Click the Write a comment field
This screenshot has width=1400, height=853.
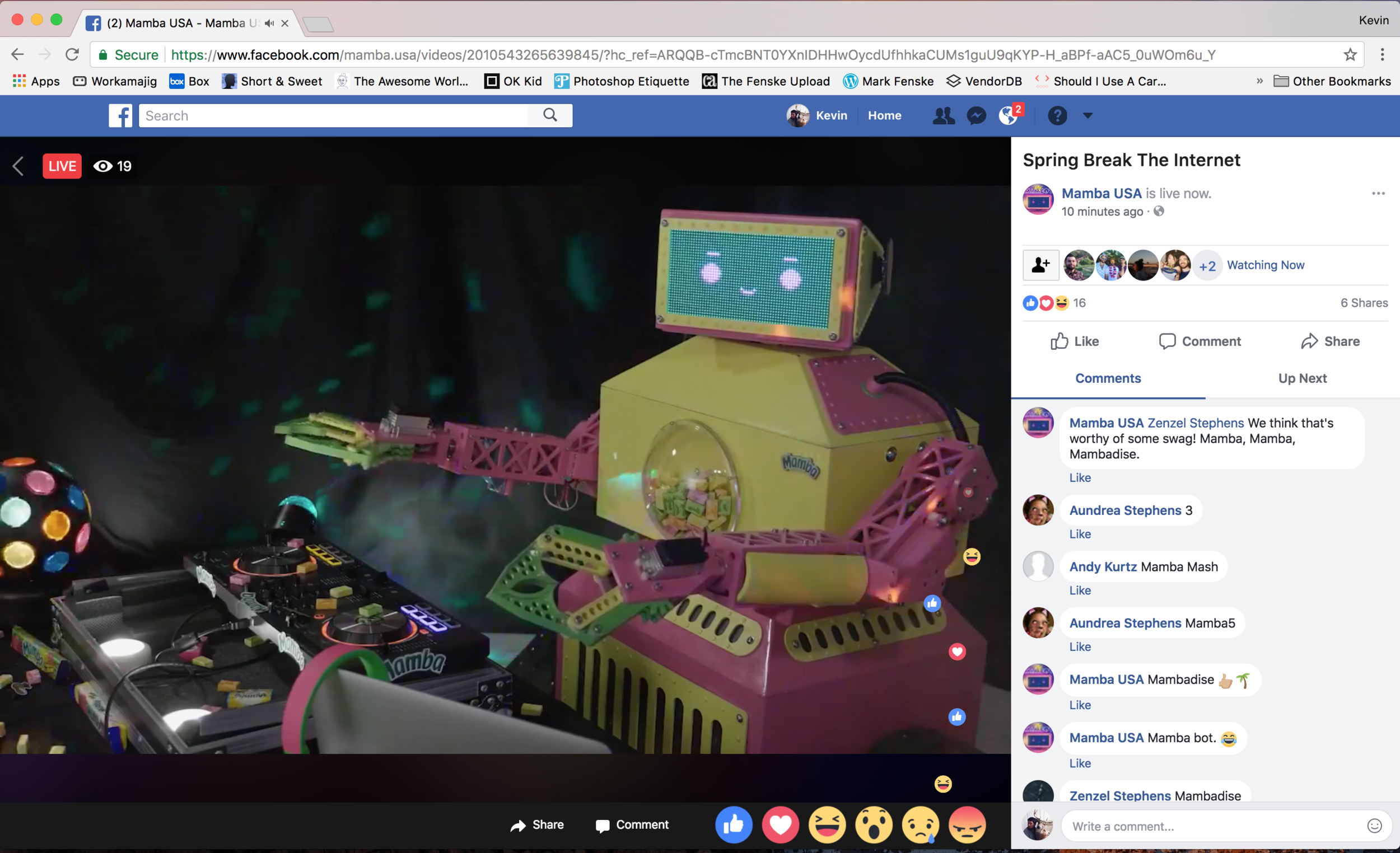pos(1216,826)
